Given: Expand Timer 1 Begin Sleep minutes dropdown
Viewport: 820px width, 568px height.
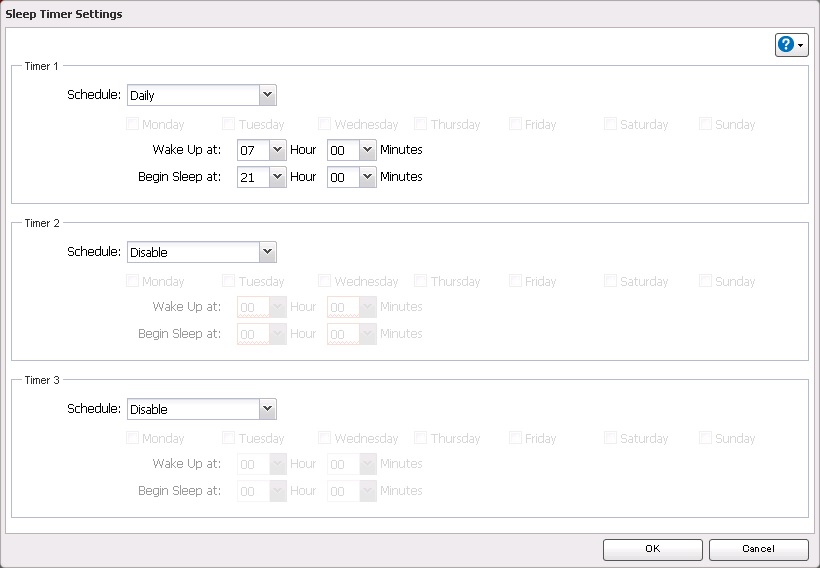Looking at the screenshot, I should tap(367, 177).
